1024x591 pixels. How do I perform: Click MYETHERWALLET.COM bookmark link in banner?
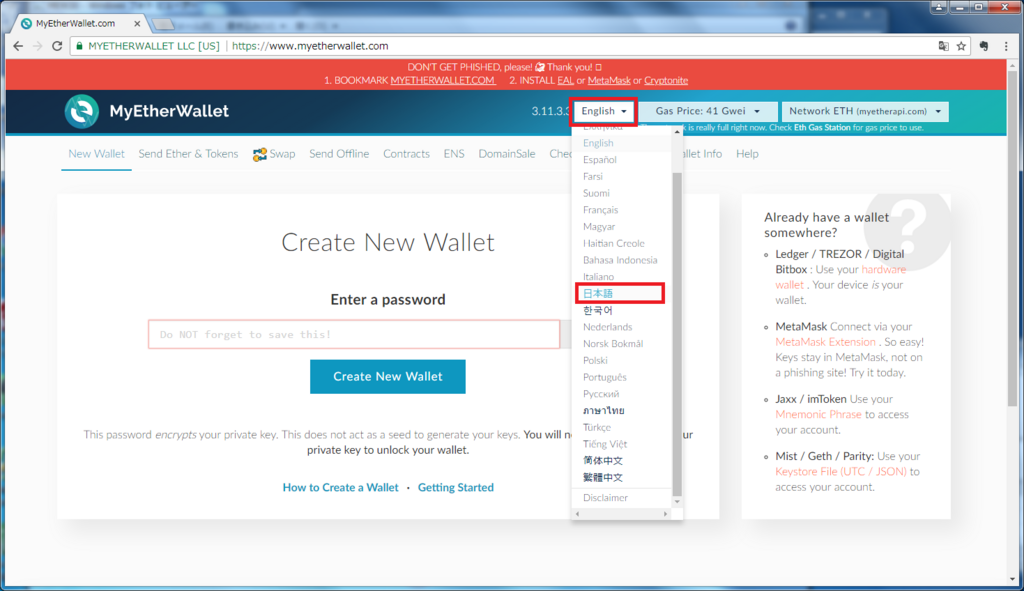443,80
